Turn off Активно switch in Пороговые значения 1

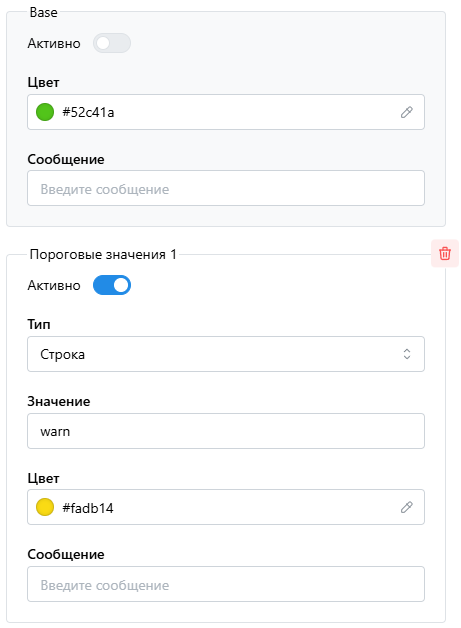point(112,285)
